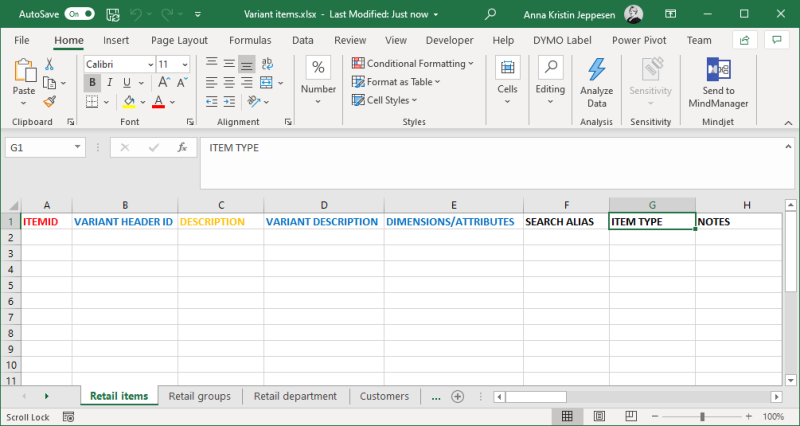This screenshot has width=800, height=426.
Task: Click Analyze Data button
Action: (596, 82)
